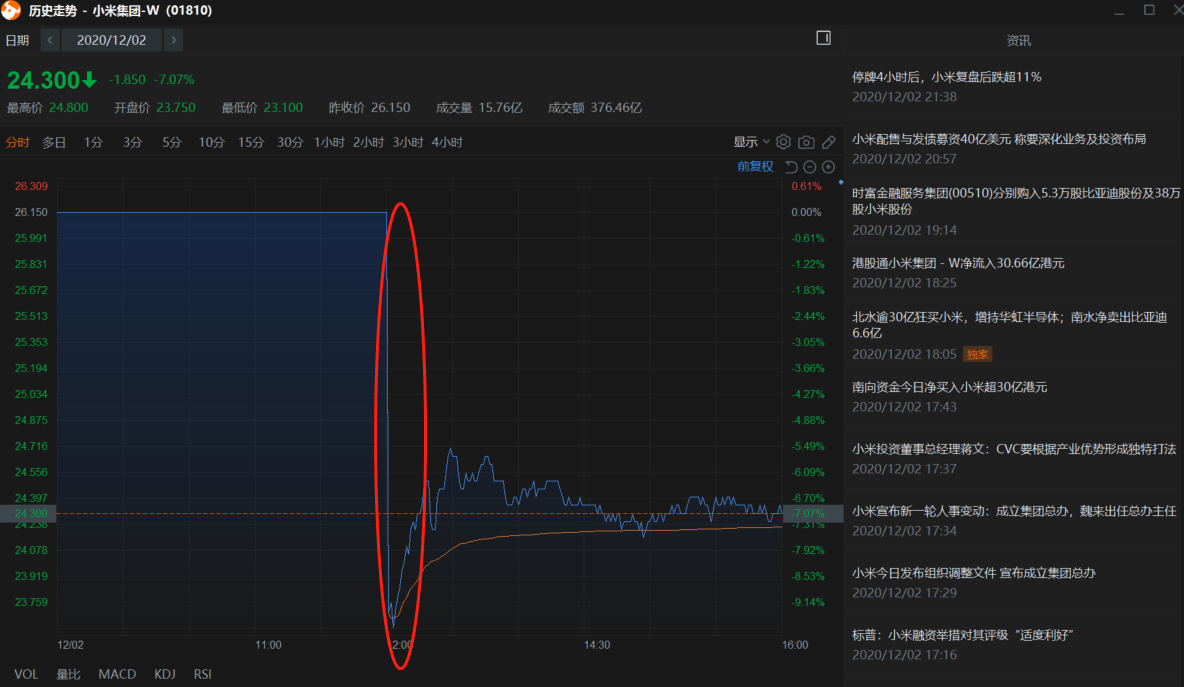The width and height of the screenshot is (1184, 687).
Task: Open the date field showing 2020/12/02
Action: tap(112, 40)
